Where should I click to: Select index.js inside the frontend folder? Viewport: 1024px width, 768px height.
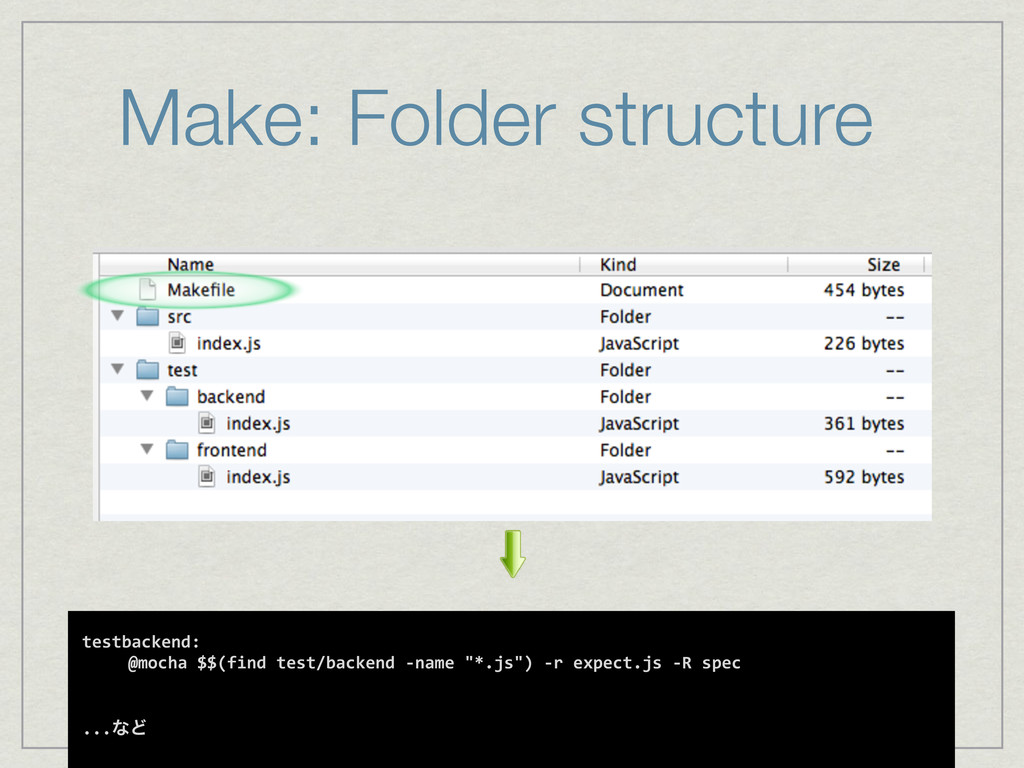(258, 477)
